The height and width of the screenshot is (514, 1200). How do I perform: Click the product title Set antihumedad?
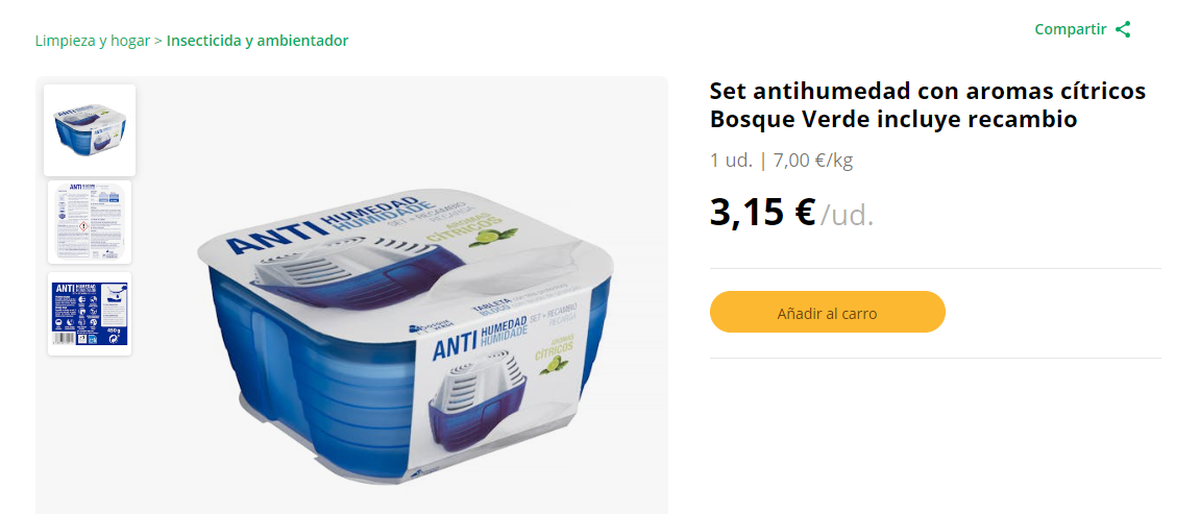[x=927, y=105]
